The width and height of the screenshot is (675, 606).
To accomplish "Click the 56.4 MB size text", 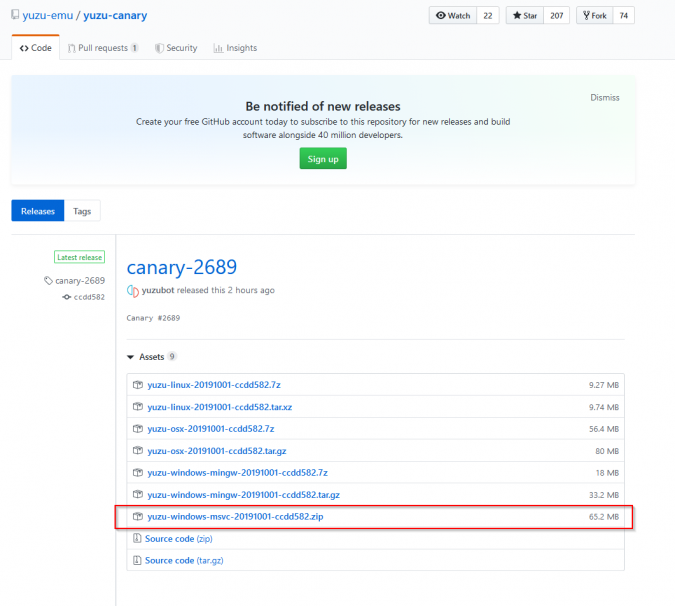I will coord(604,429).
